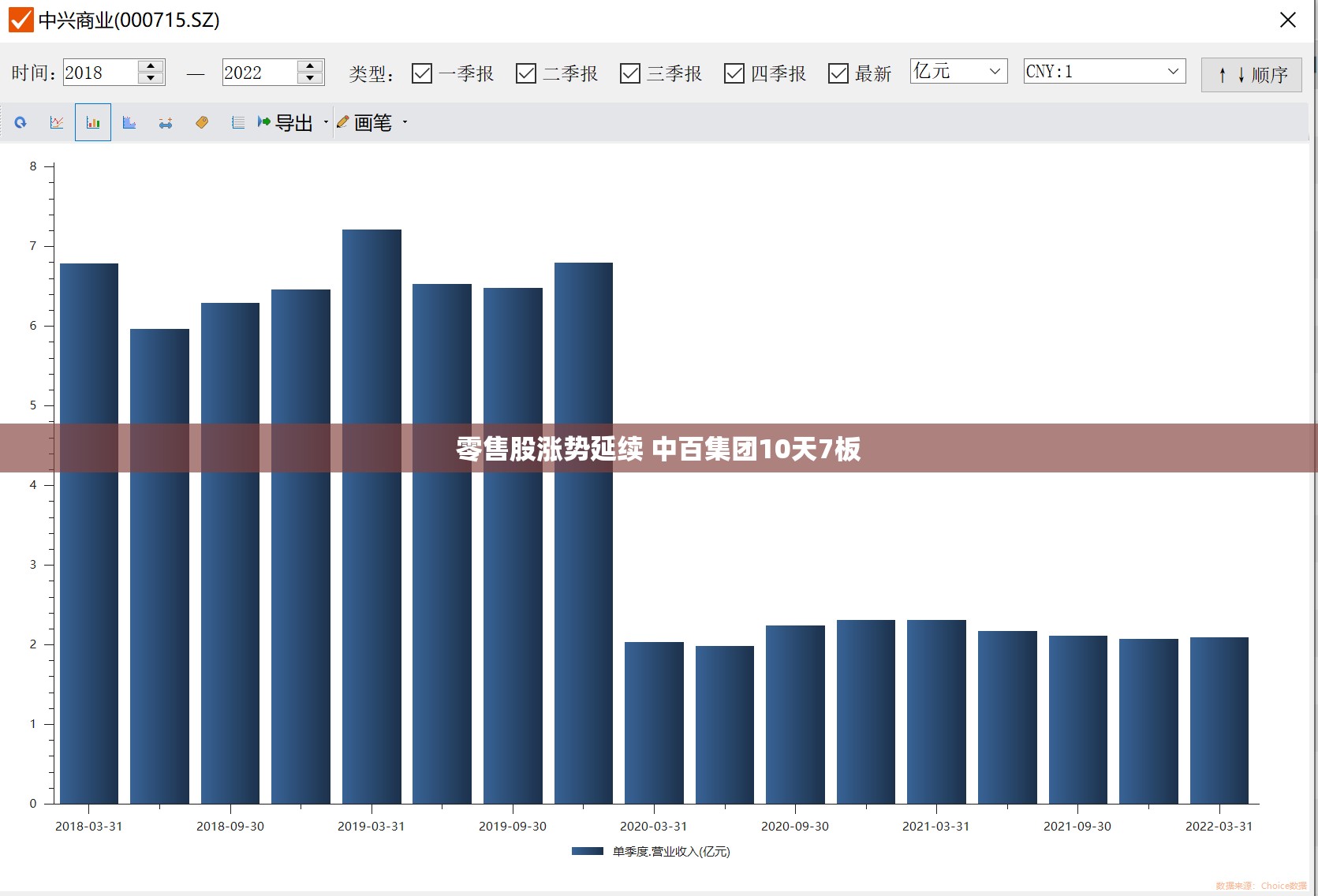Switch to line chart view
Image resolution: width=1318 pixels, height=896 pixels.
click(x=57, y=122)
